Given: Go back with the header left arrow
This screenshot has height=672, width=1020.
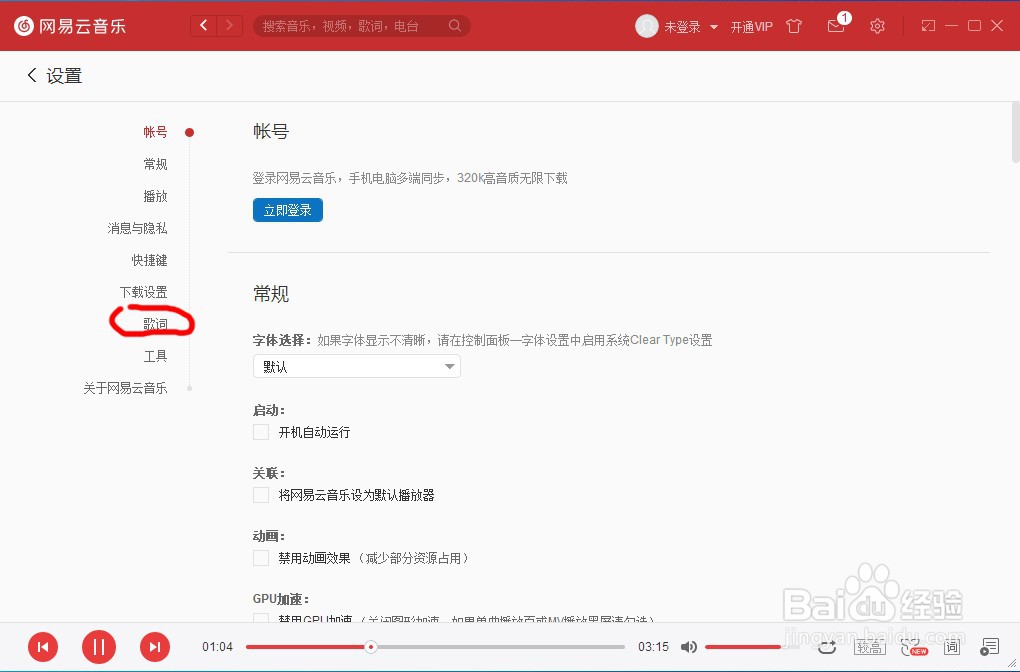Looking at the screenshot, I should click(x=204, y=25).
